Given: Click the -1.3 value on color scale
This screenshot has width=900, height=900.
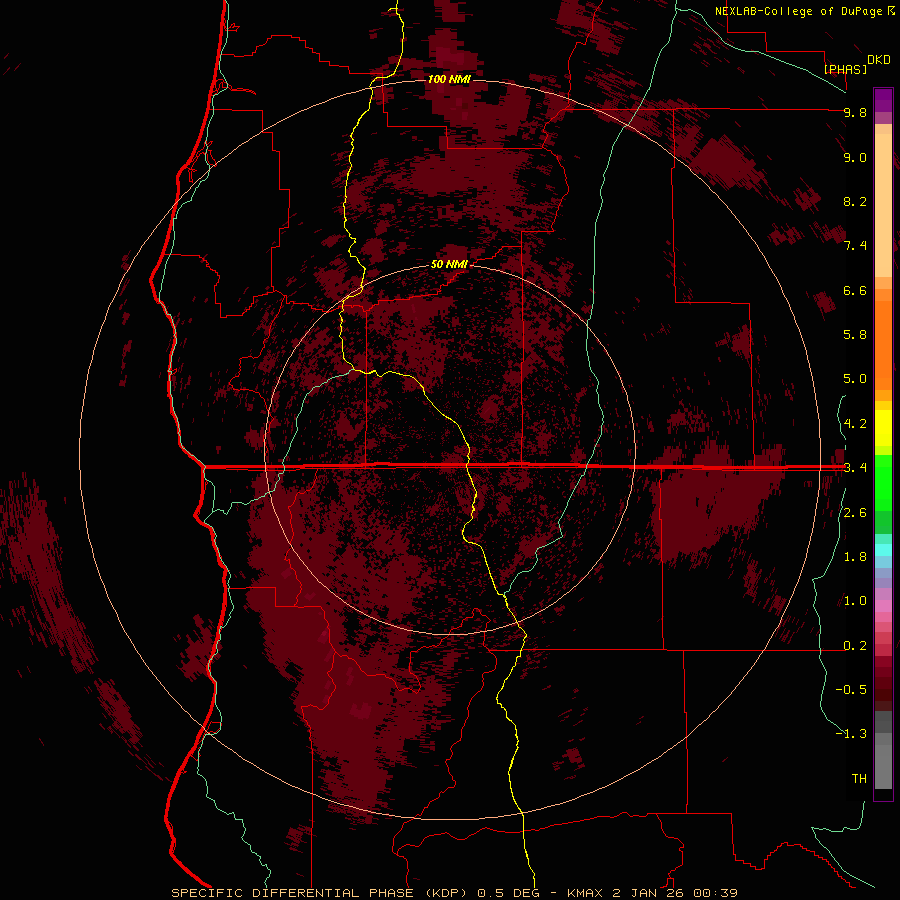Looking at the screenshot, I should pos(851,734).
